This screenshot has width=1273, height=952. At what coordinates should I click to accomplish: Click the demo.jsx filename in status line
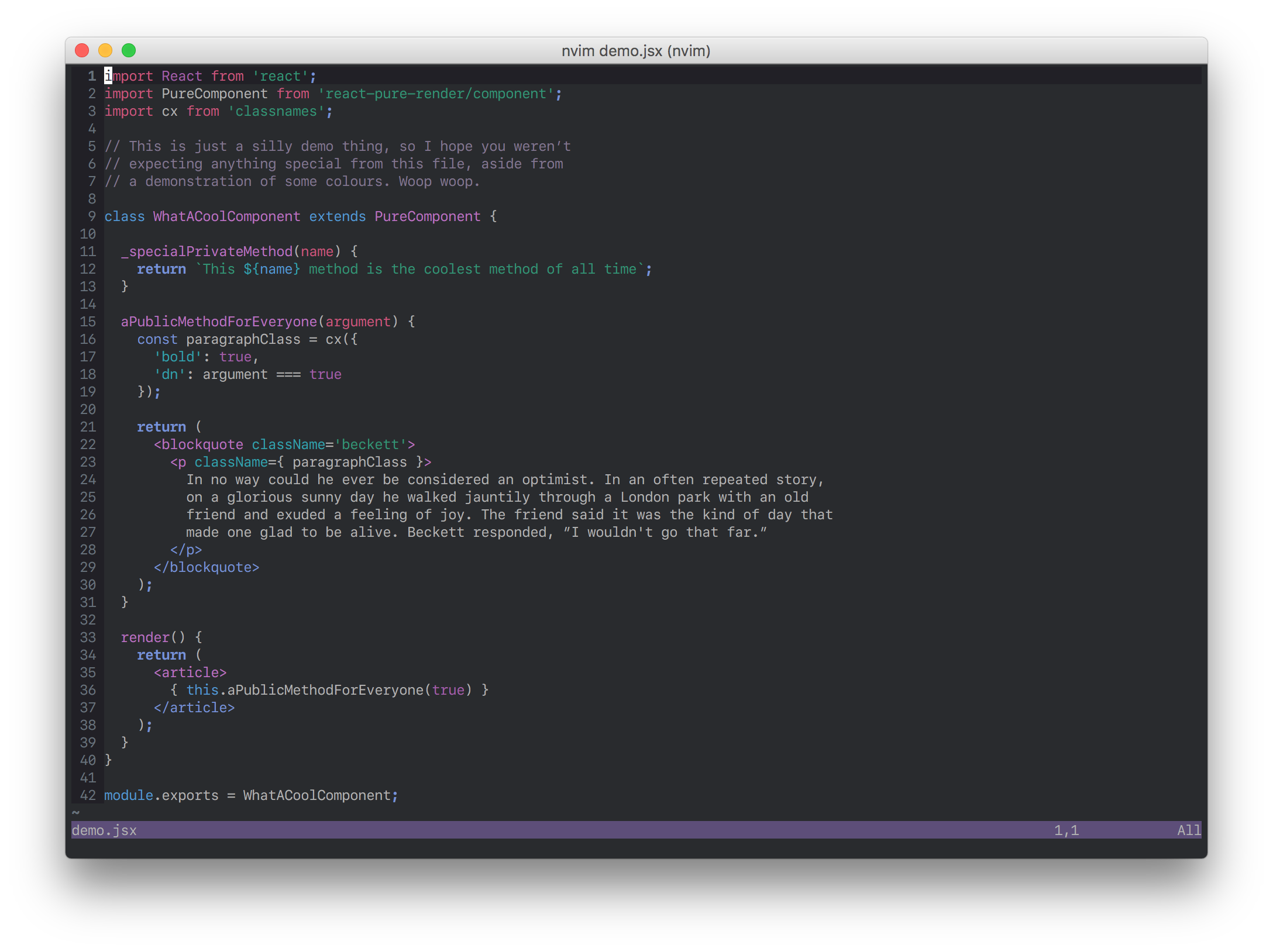(104, 830)
